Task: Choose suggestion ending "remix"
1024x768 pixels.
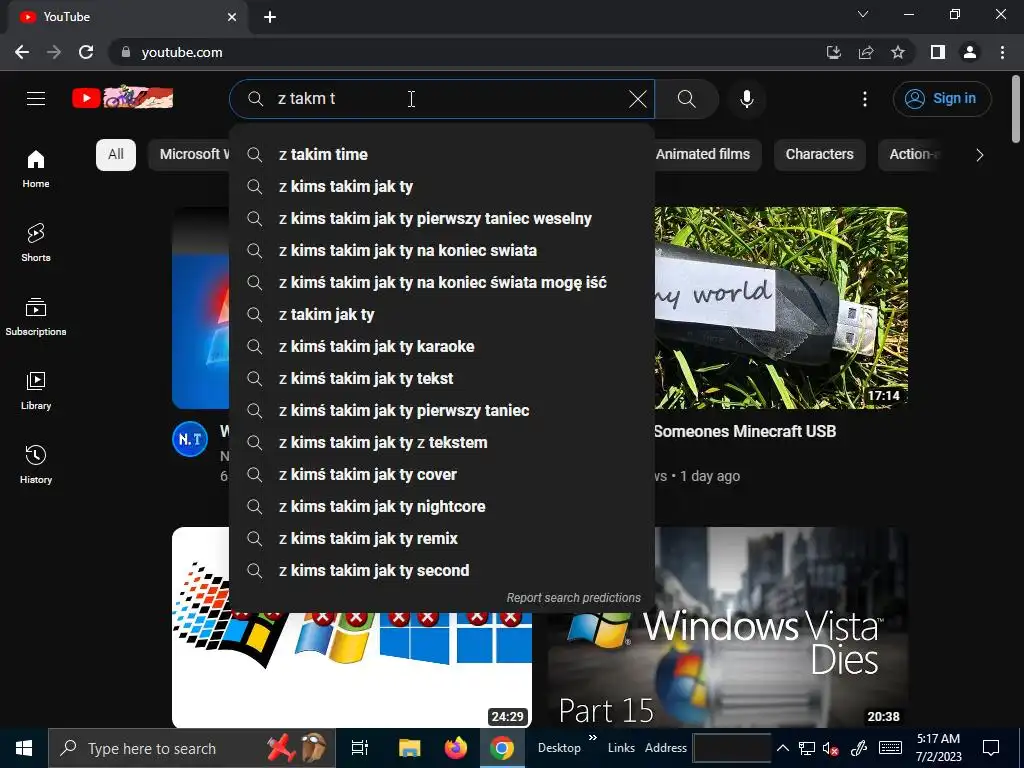Action: [x=441, y=539]
